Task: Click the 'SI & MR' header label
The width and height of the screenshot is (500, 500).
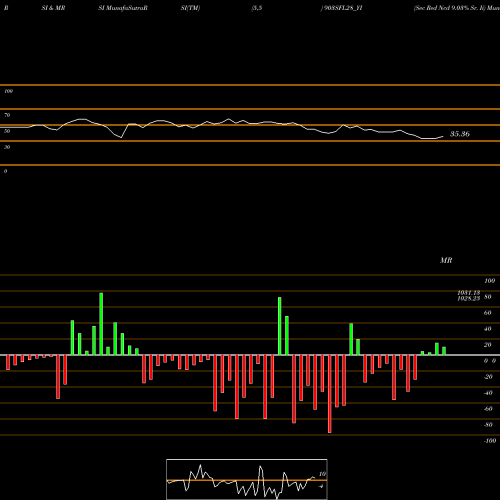Action: point(53,8)
